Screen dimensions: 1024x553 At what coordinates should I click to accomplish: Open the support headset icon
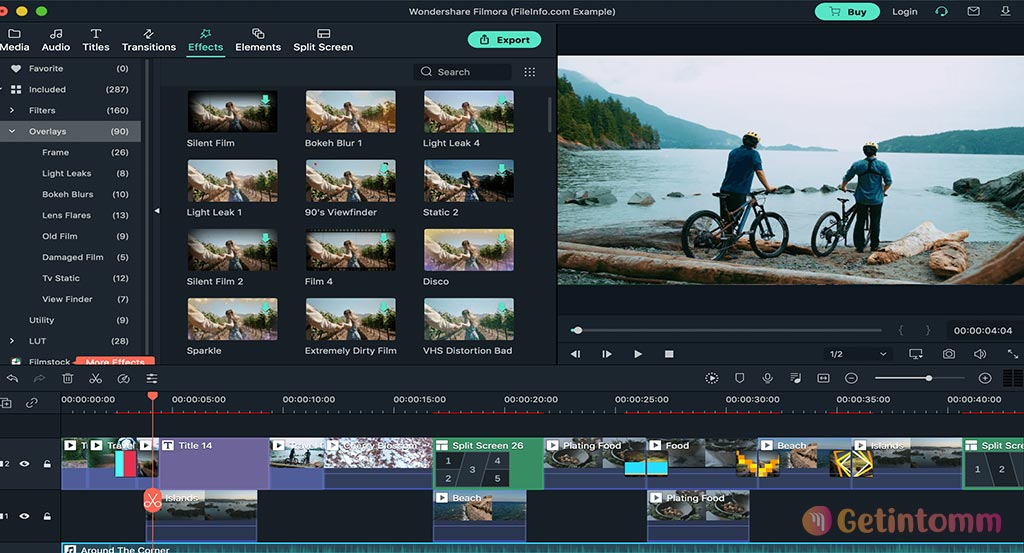coord(941,12)
